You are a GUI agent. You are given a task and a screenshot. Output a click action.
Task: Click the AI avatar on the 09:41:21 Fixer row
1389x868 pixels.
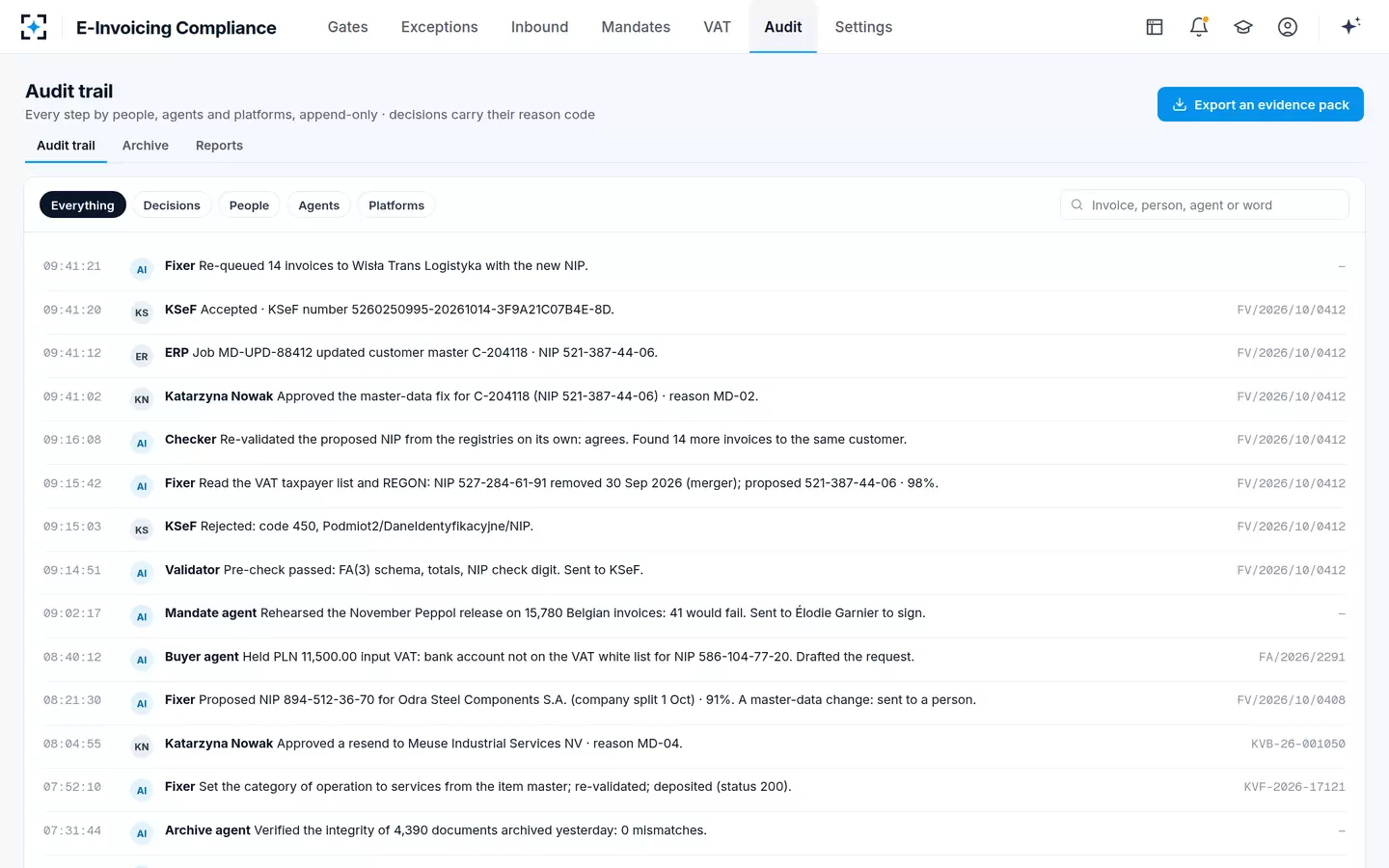(x=142, y=269)
